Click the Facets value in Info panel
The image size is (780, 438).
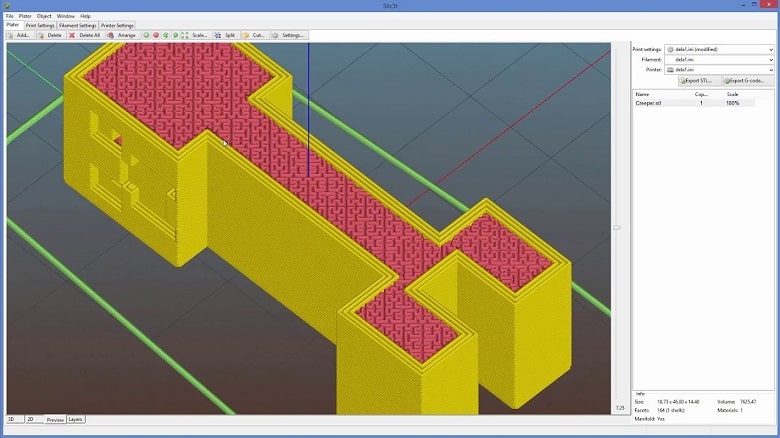pyautogui.click(x=671, y=410)
